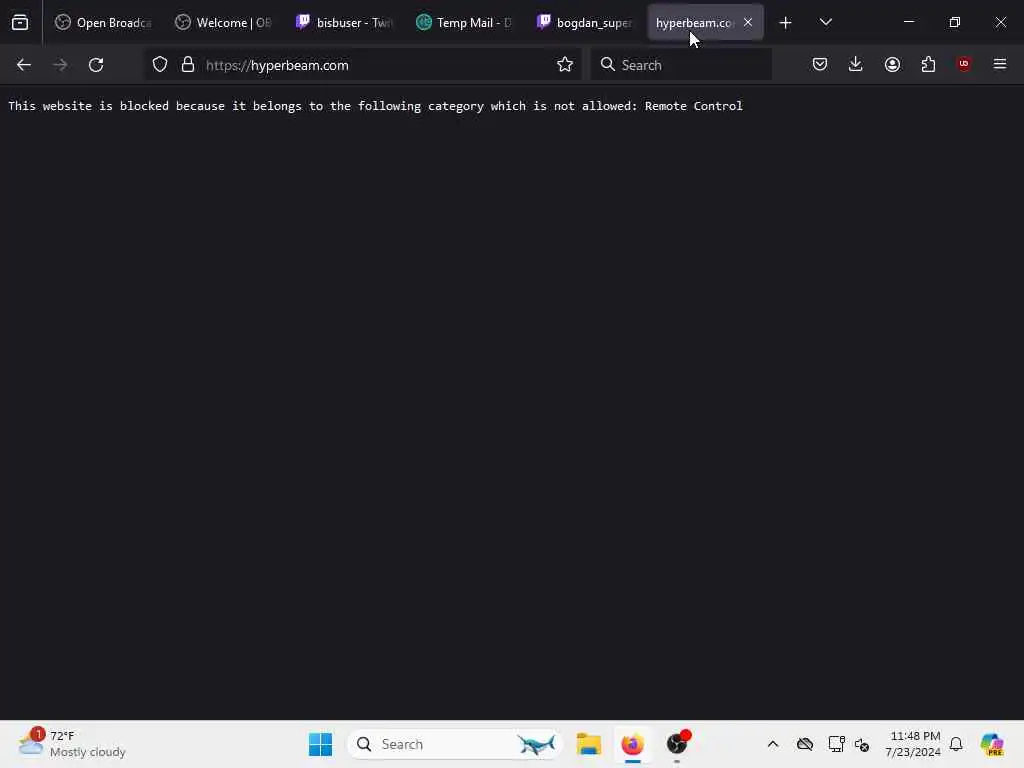Switch to the bisbuser Twitch tab
This screenshot has height=768, width=1024.
(x=344, y=23)
